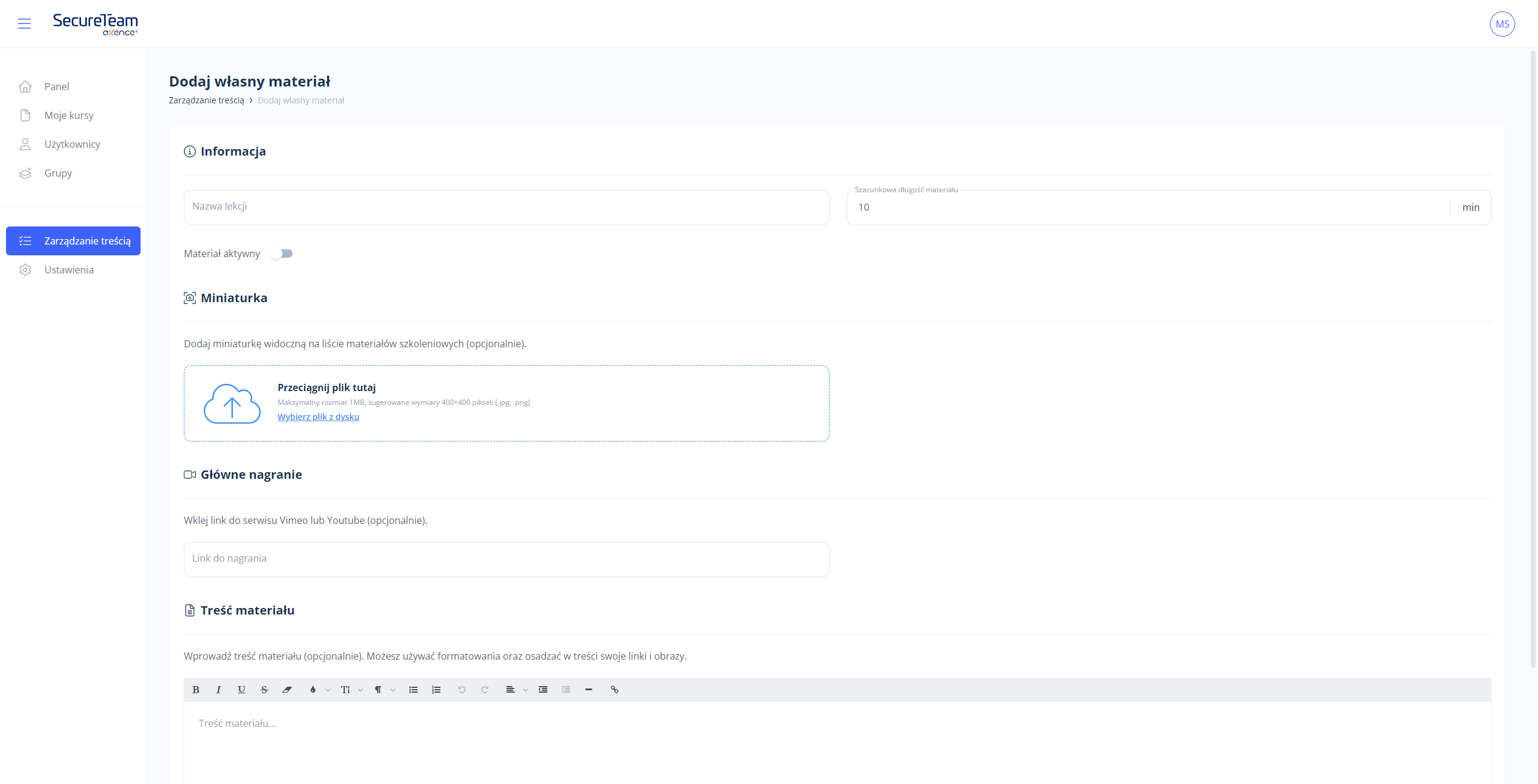Screen dimensions: 1538x784
Task: Click the page vertical scrollbar
Action: click(x=1533, y=359)
